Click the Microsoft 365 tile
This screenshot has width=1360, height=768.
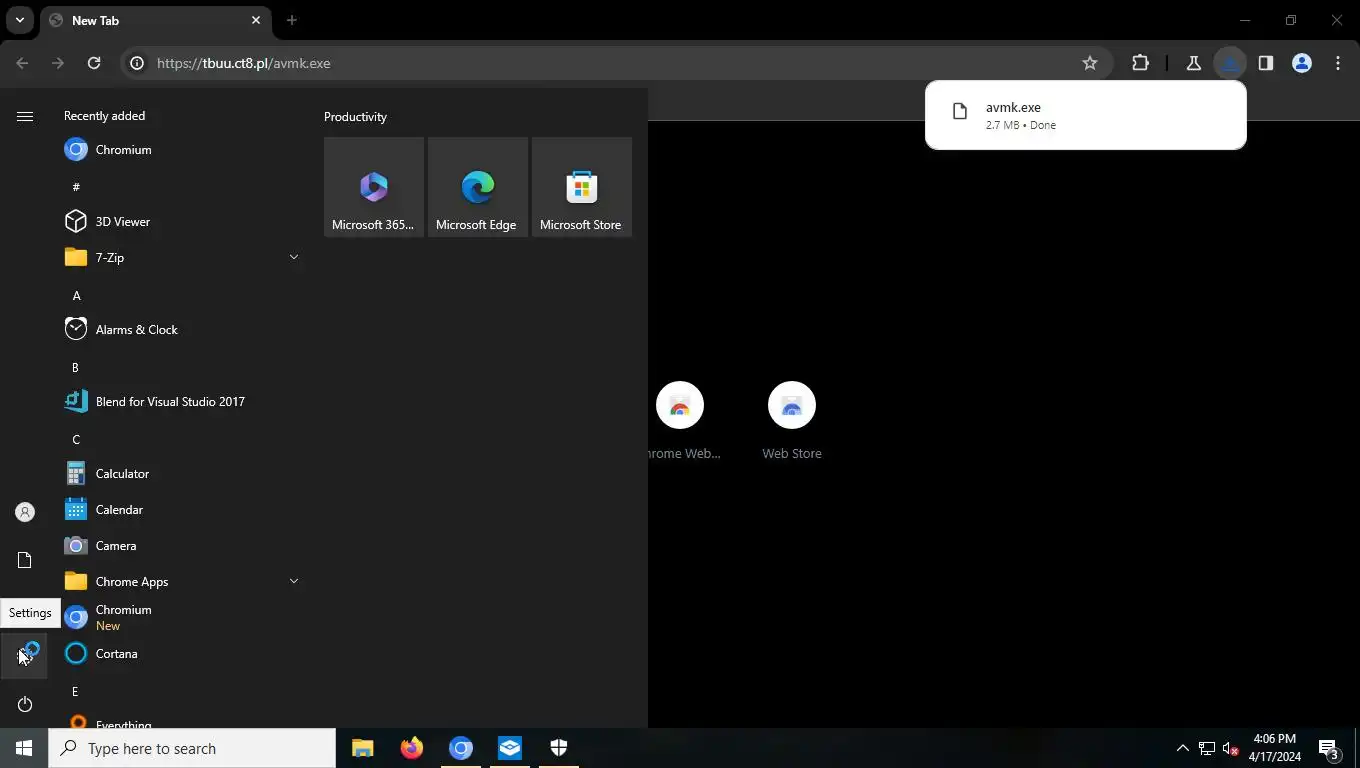point(374,187)
